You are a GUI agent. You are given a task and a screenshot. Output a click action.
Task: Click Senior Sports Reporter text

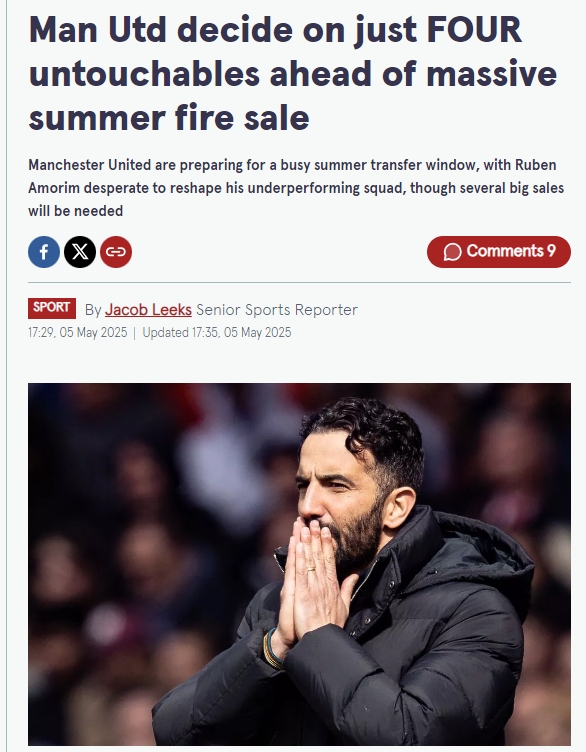(x=277, y=310)
